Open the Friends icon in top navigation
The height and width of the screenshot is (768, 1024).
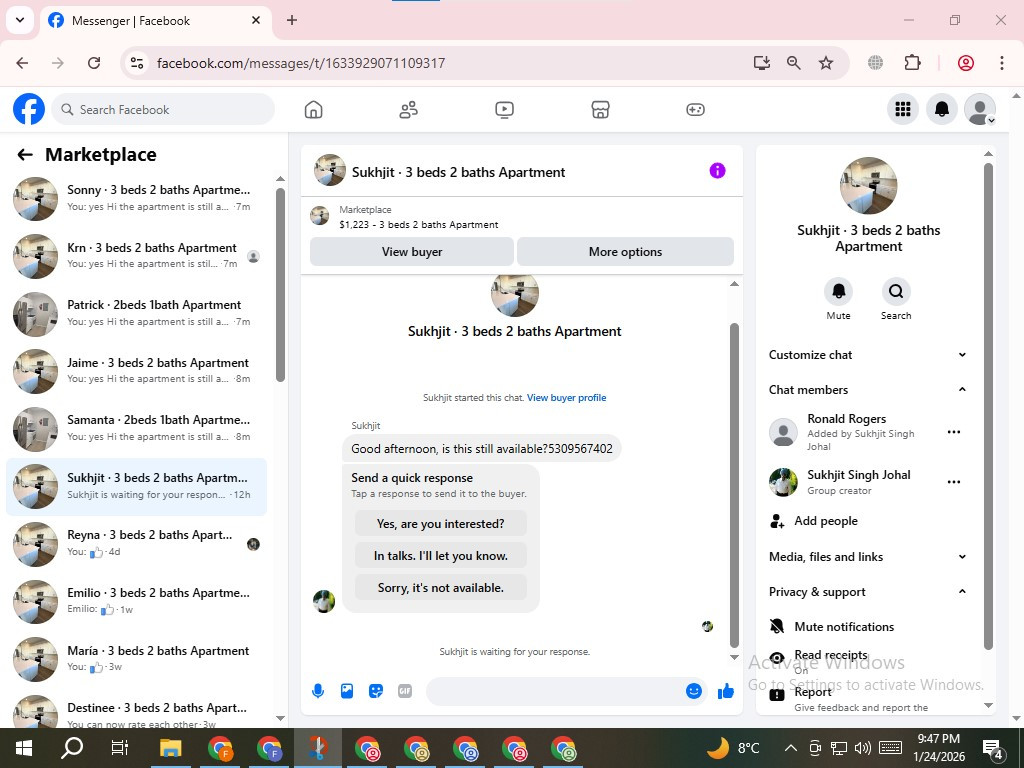point(409,110)
